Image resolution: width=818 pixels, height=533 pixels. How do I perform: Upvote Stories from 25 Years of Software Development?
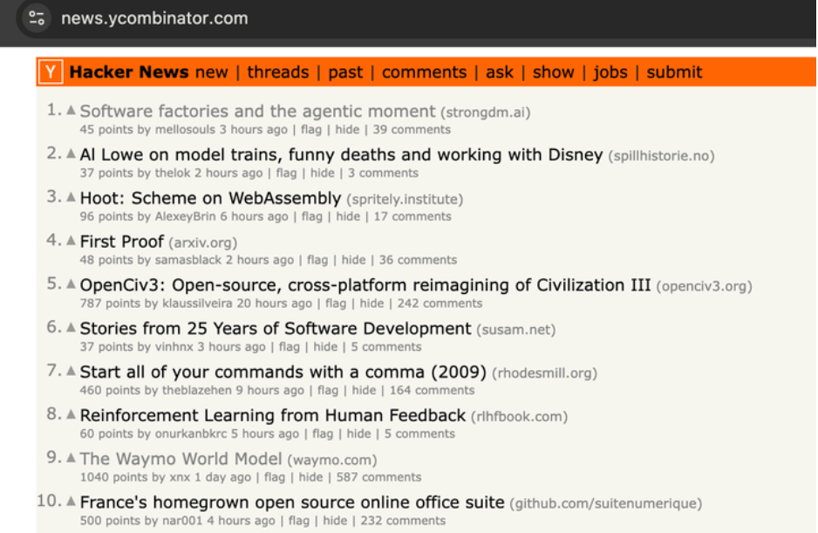pos(71,328)
